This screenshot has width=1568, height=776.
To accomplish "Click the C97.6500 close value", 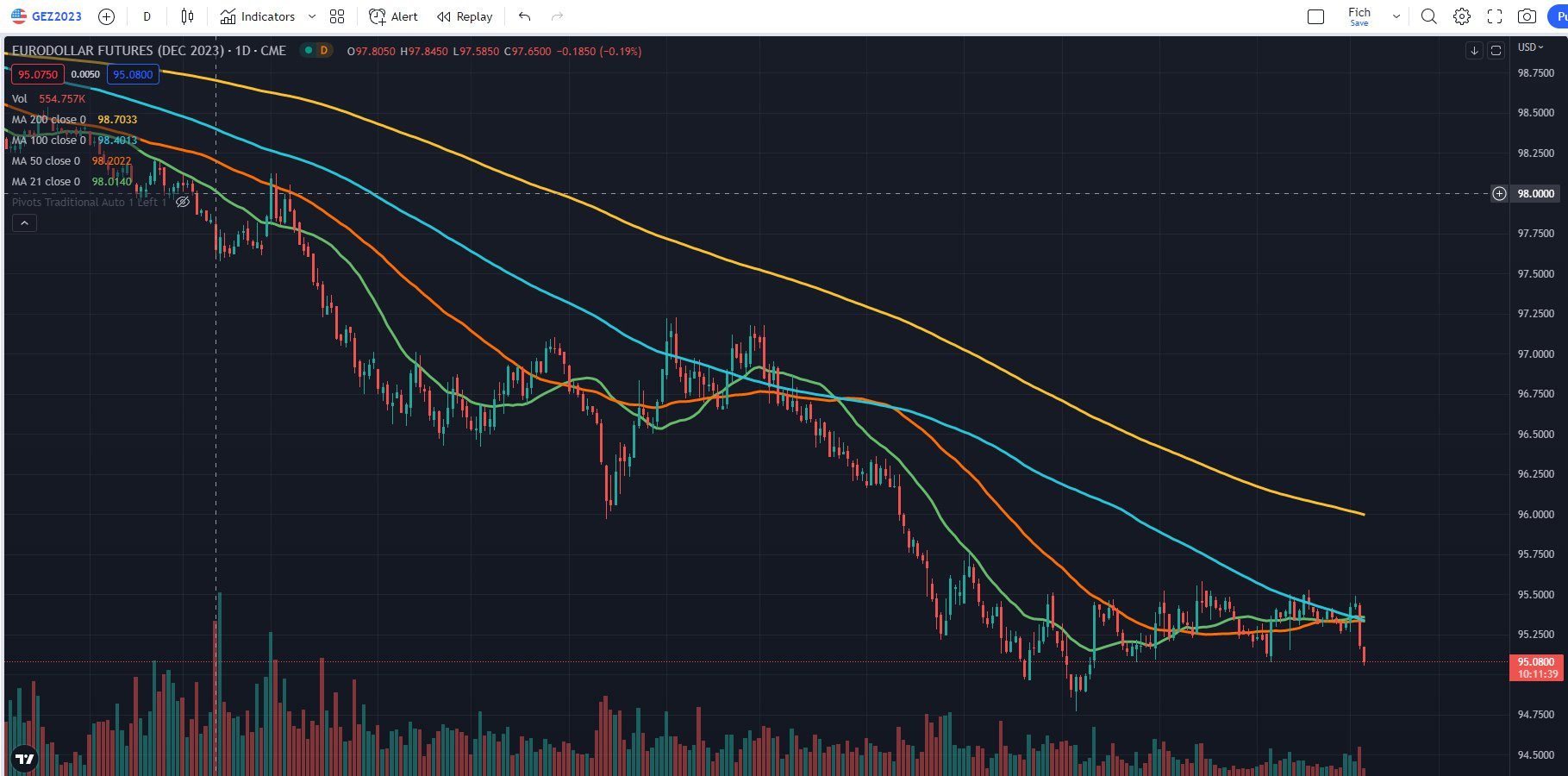I will (528, 52).
